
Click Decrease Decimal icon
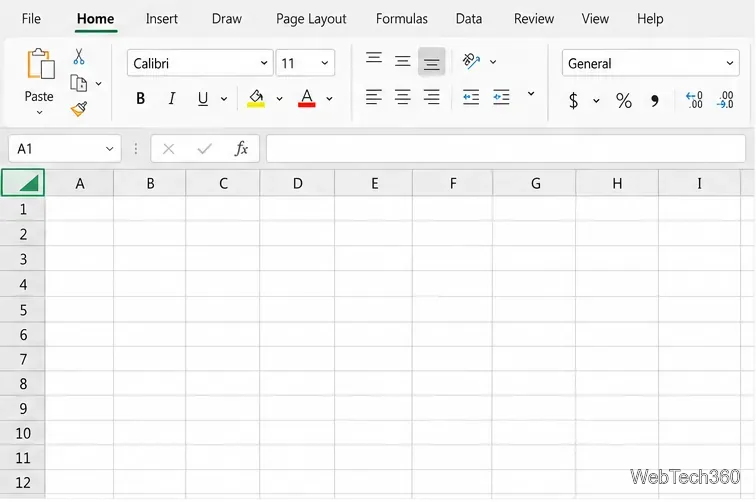(725, 100)
